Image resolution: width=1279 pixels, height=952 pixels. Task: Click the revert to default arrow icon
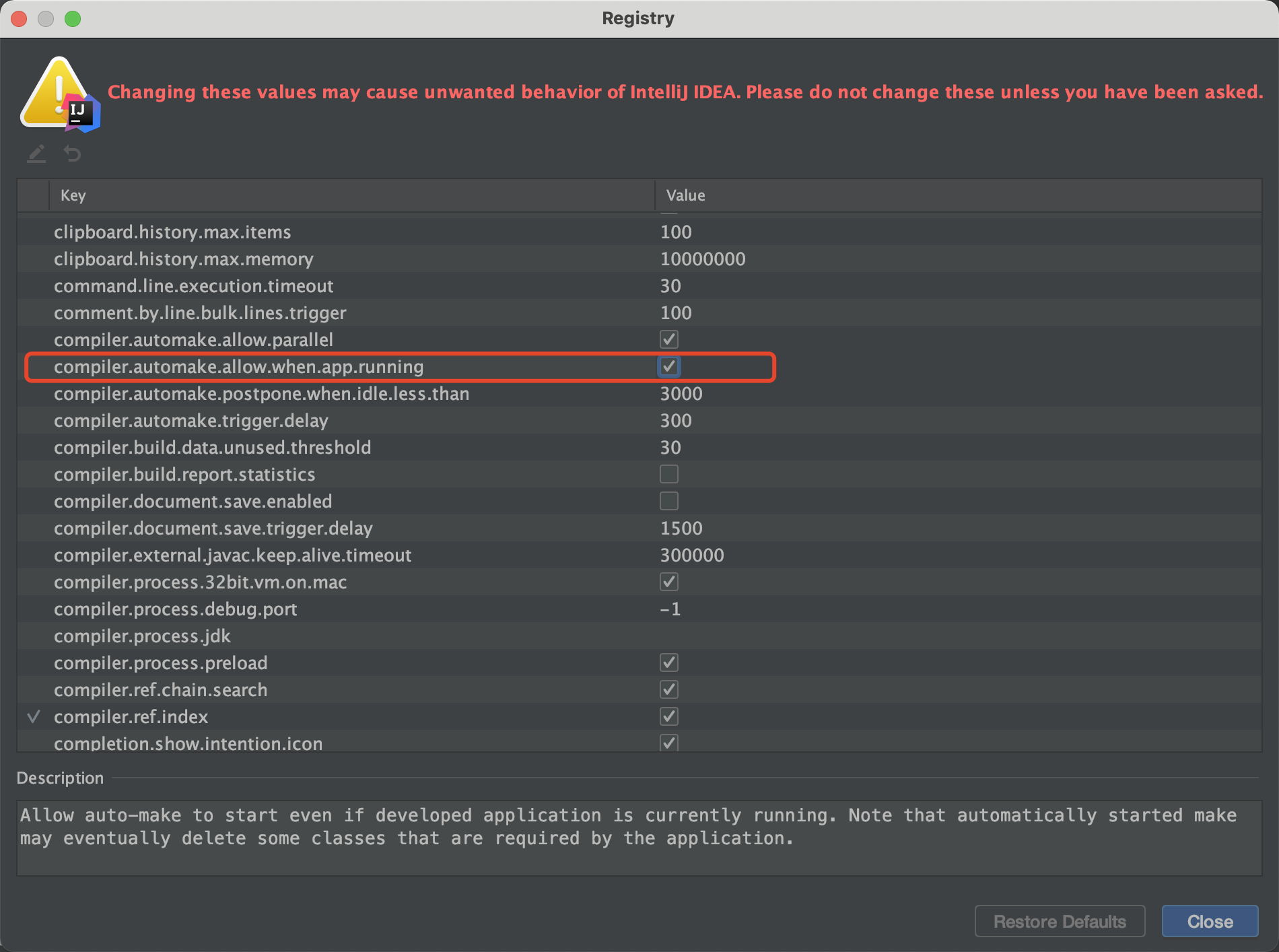pyautogui.click(x=72, y=154)
